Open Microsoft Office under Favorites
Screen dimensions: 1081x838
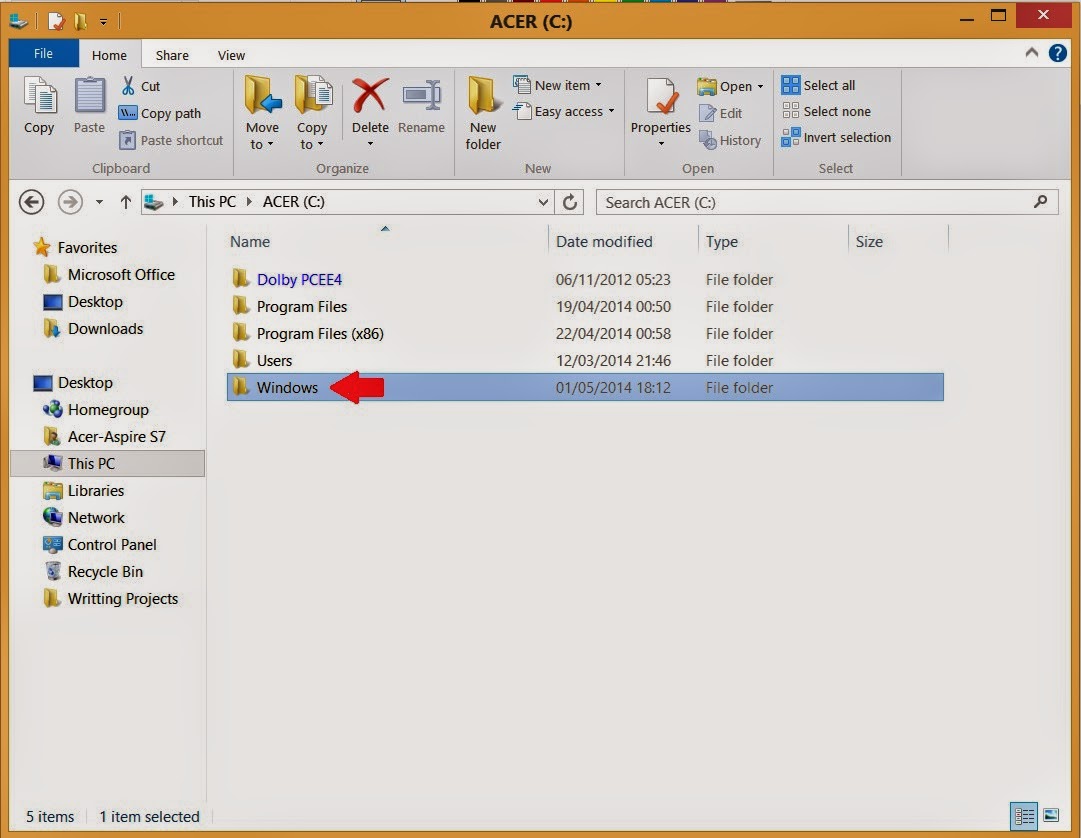tap(109, 274)
